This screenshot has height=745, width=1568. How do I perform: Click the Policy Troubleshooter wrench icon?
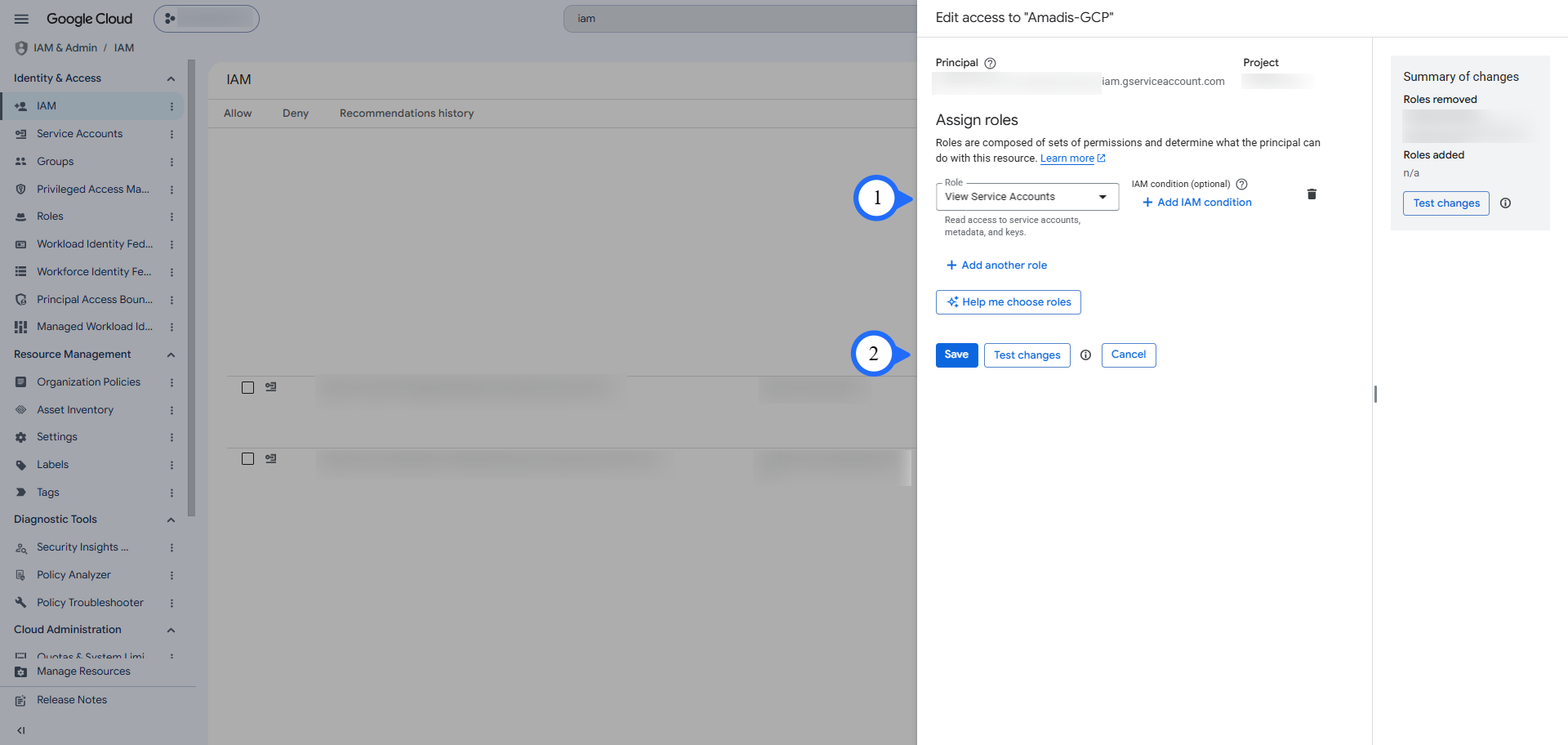21,603
